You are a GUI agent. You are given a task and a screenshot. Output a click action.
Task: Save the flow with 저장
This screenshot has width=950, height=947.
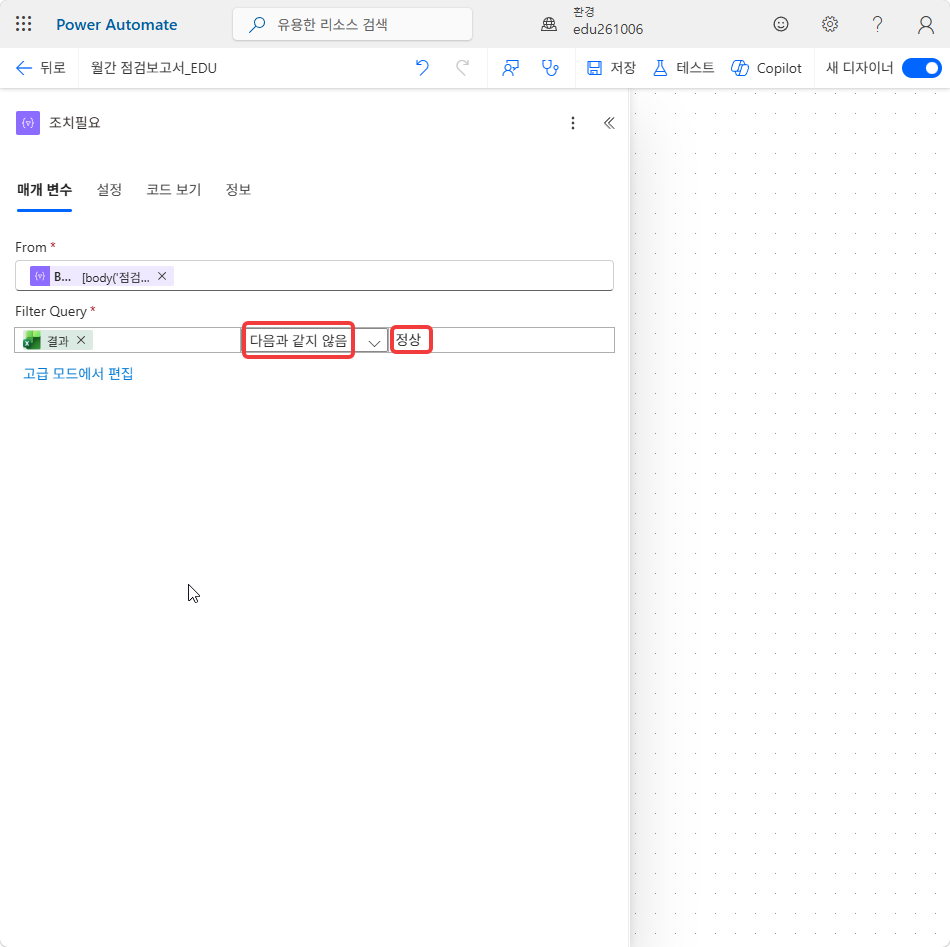(611, 68)
